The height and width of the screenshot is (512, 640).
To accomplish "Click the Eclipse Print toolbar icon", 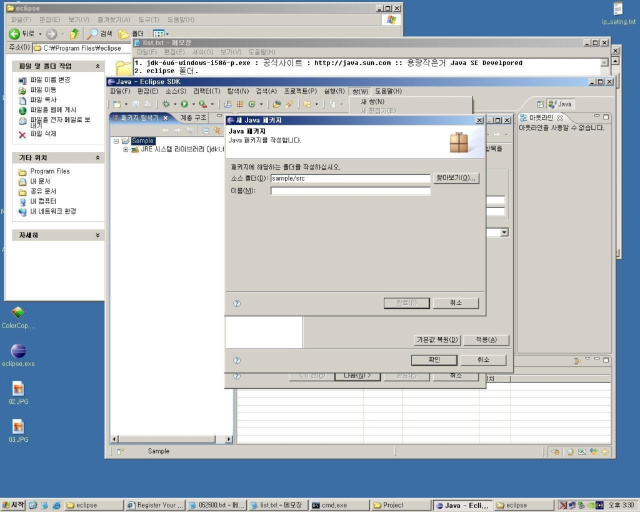I will coord(147,105).
